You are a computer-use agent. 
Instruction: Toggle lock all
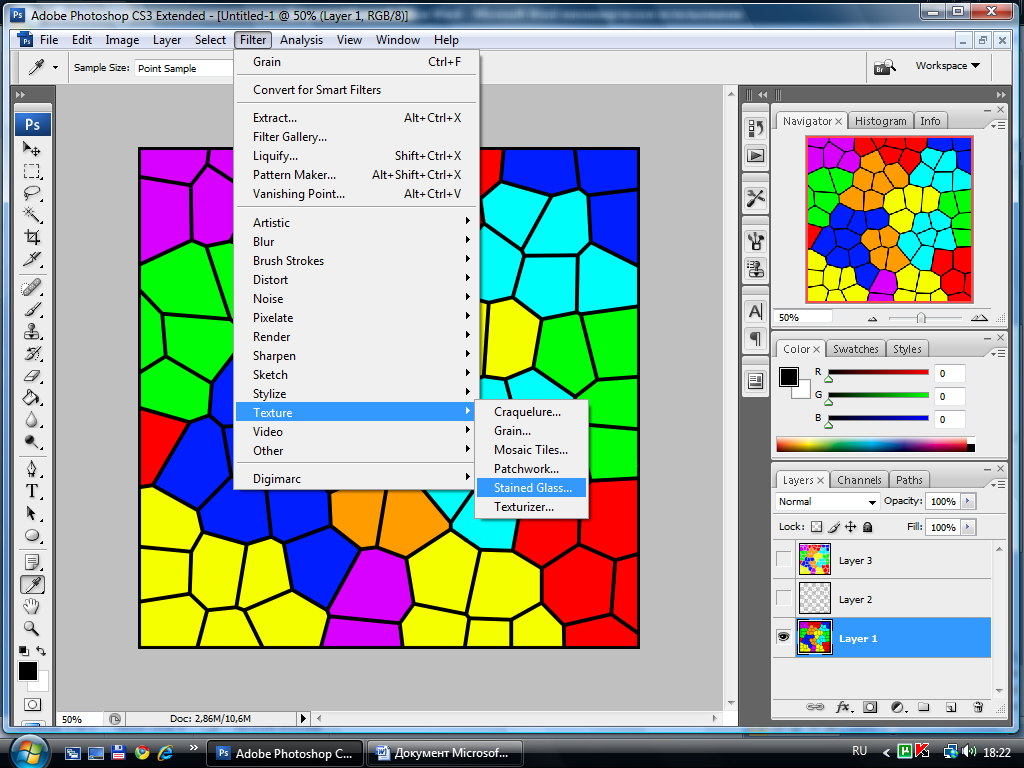click(867, 526)
